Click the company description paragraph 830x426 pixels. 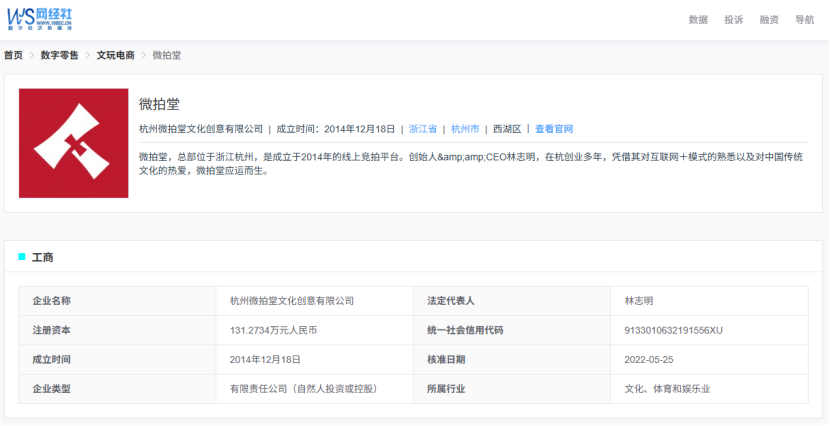pyautogui.click(x=471, y=164)
